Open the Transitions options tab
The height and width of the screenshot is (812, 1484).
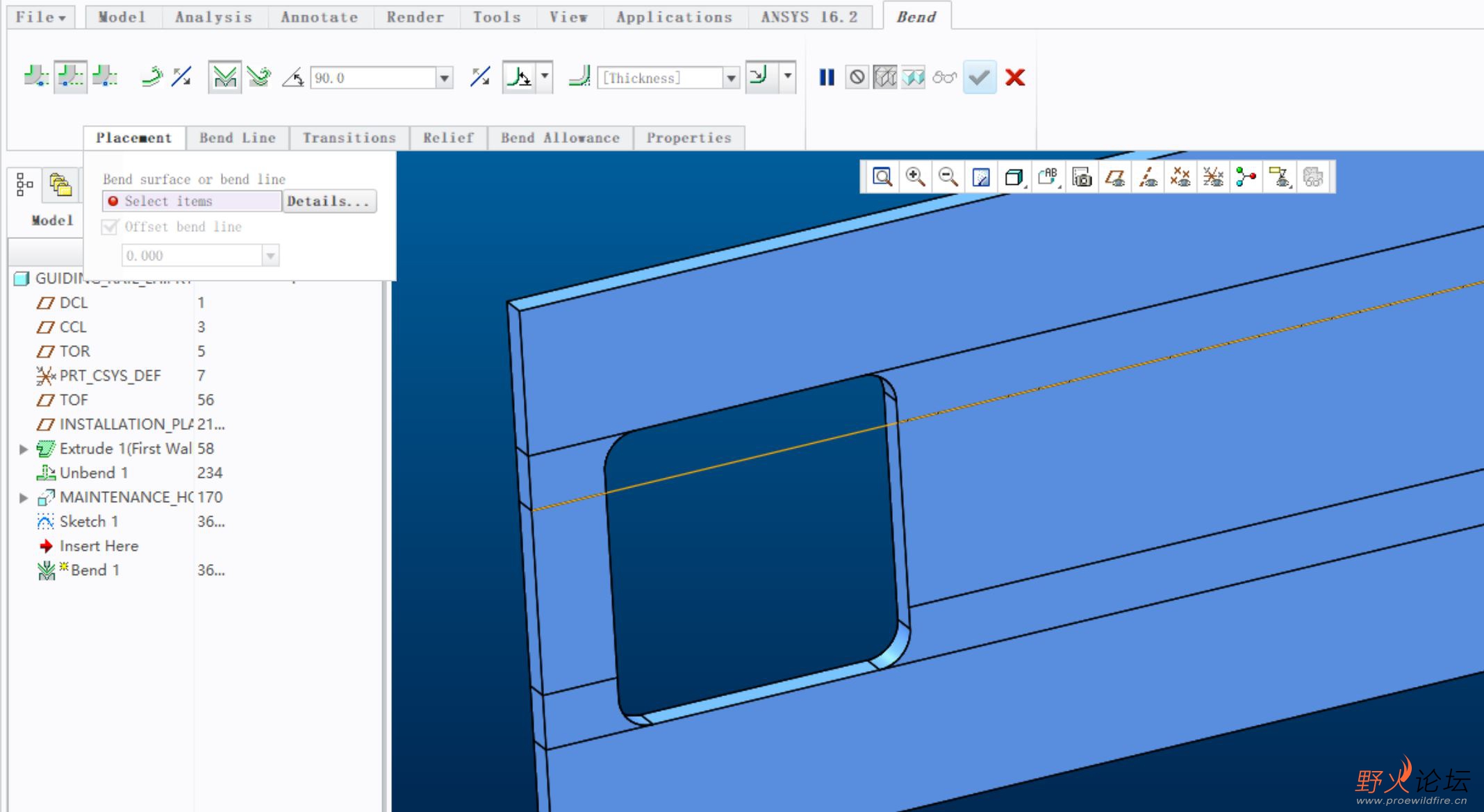pyautogui.click(x=349, y=138)
